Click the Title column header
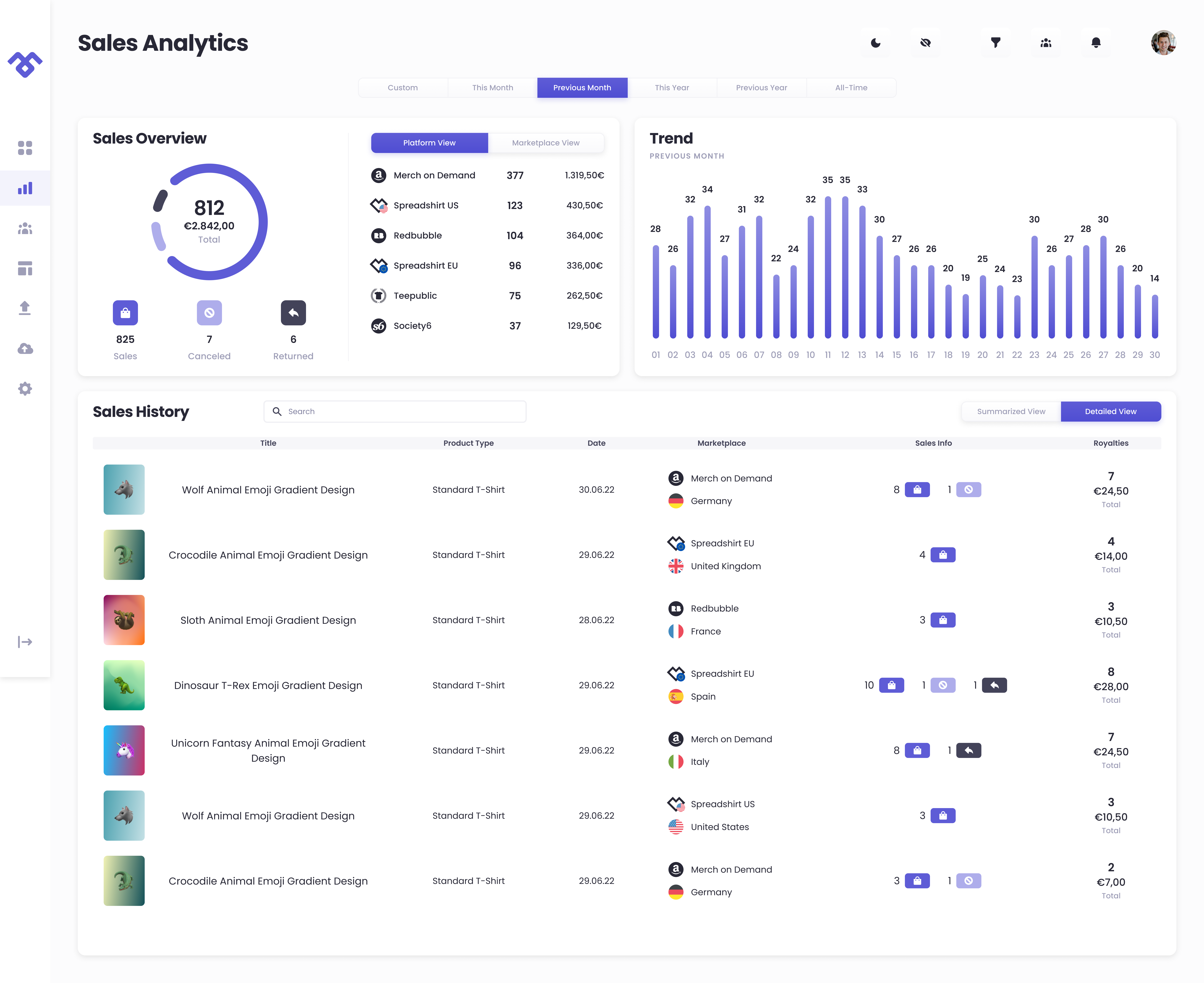The image size is (1204, 983). coord(268,443)
